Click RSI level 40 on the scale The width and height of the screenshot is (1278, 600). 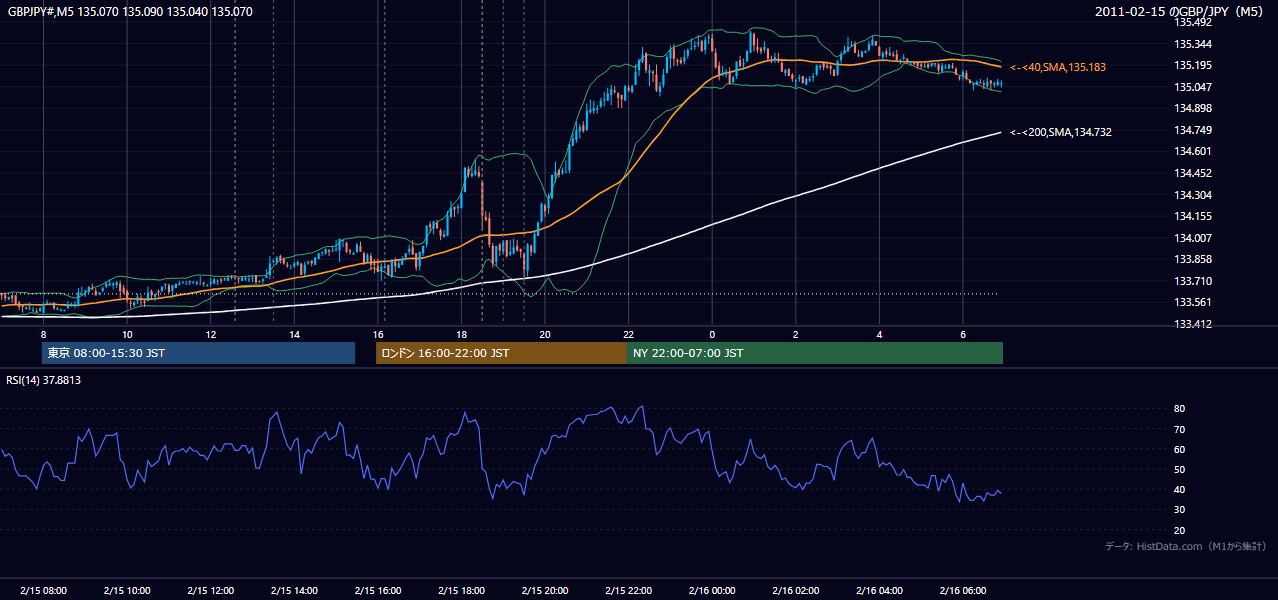pyautogui.click(x=1180, y=489)
